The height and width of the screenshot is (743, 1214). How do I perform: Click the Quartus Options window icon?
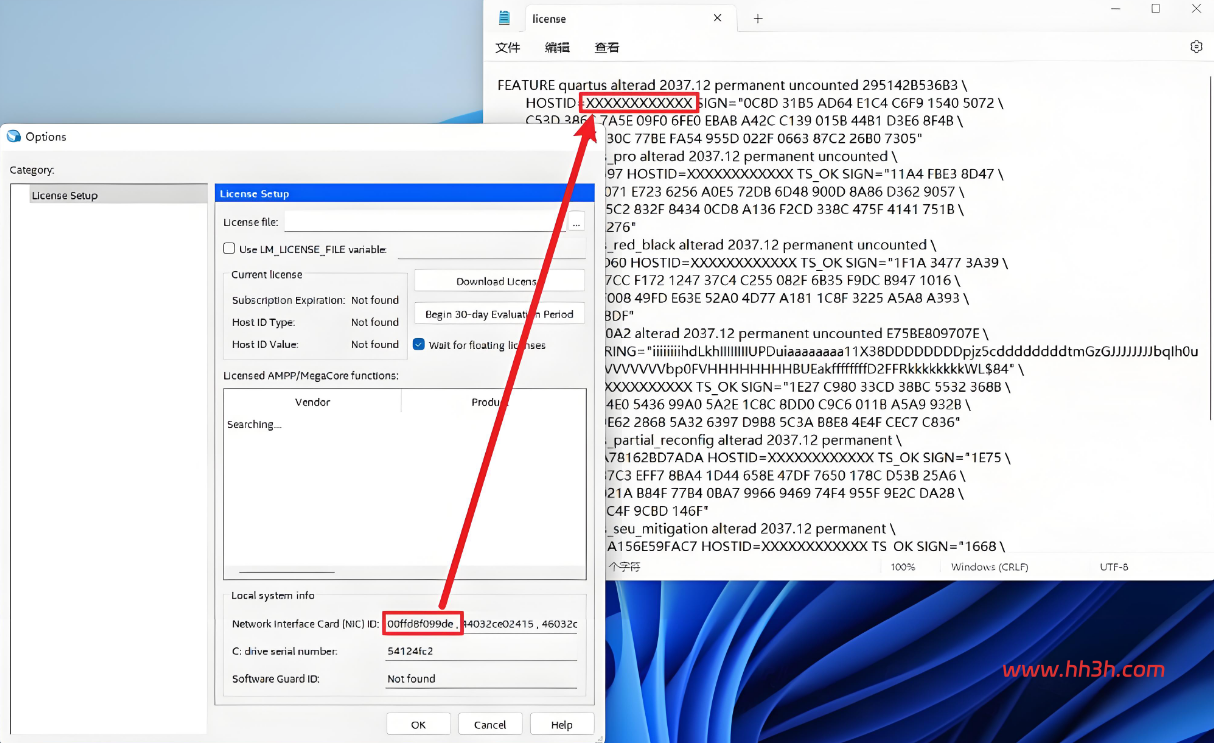(x=14, y=137)
